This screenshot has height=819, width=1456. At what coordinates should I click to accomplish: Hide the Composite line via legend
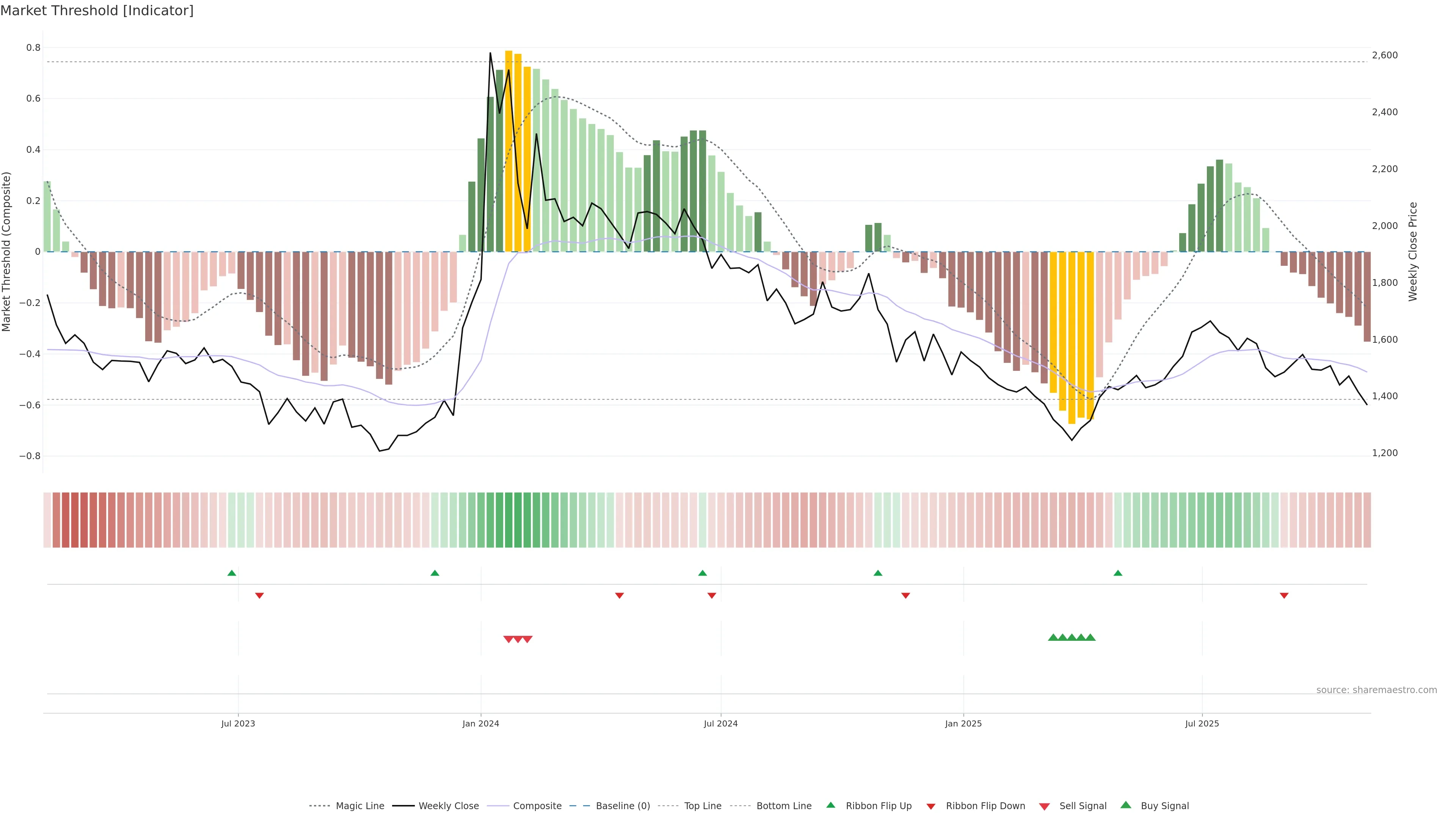[537, 805]
